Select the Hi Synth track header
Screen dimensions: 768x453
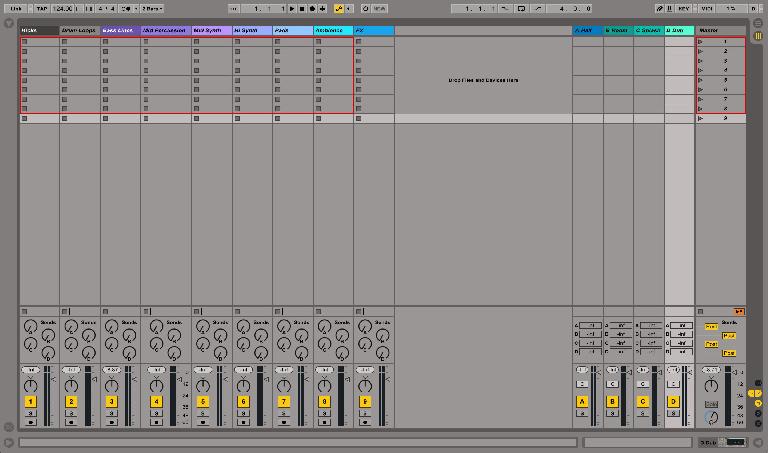click(x=252, y=30)
